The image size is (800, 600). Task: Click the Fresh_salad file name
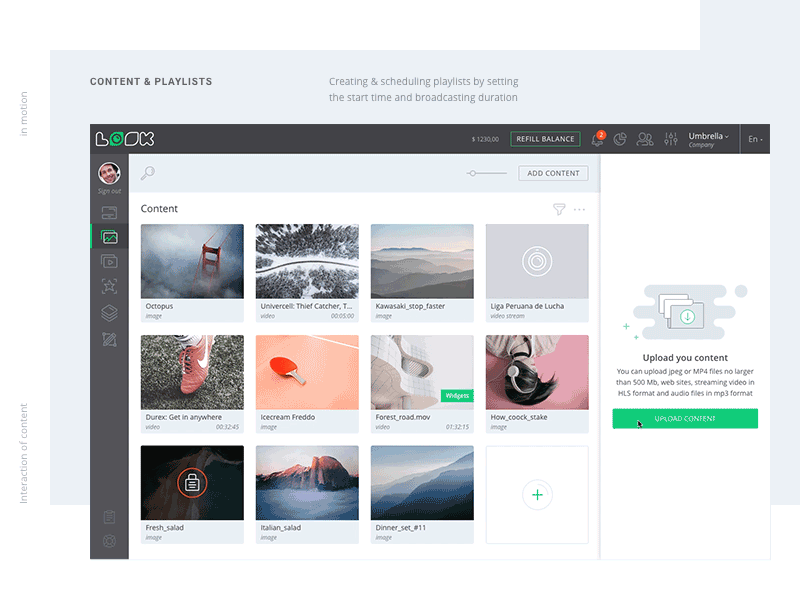click(164, 528)
